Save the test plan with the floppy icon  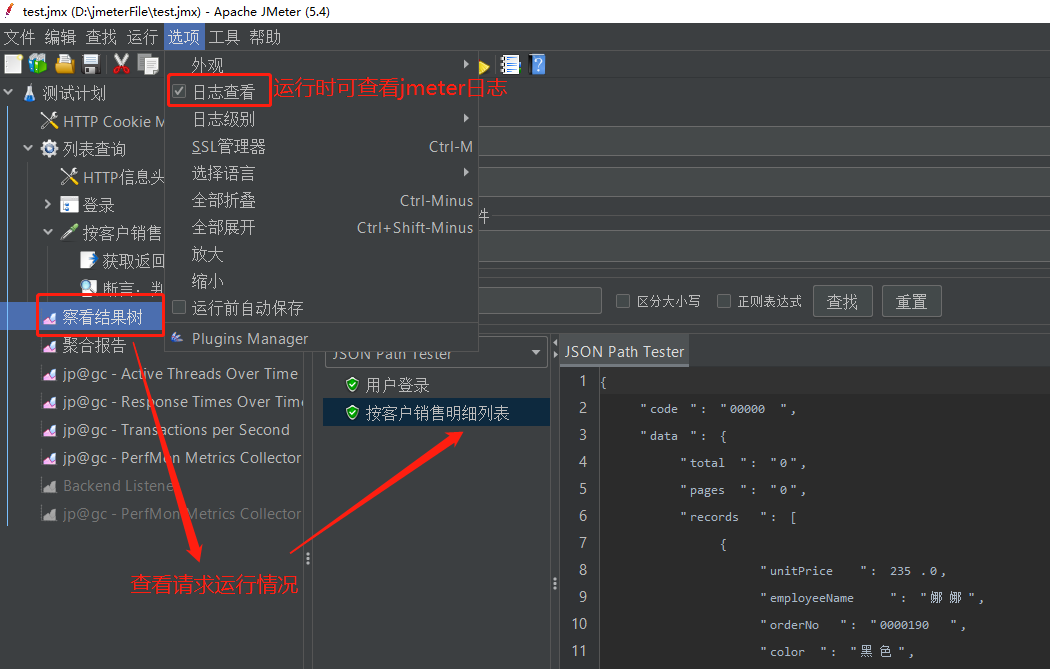click(x=90, y=64)
